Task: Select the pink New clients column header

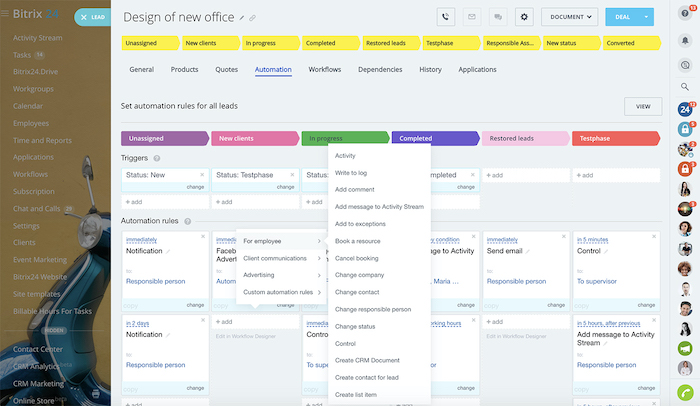Action: click(254, 138)
